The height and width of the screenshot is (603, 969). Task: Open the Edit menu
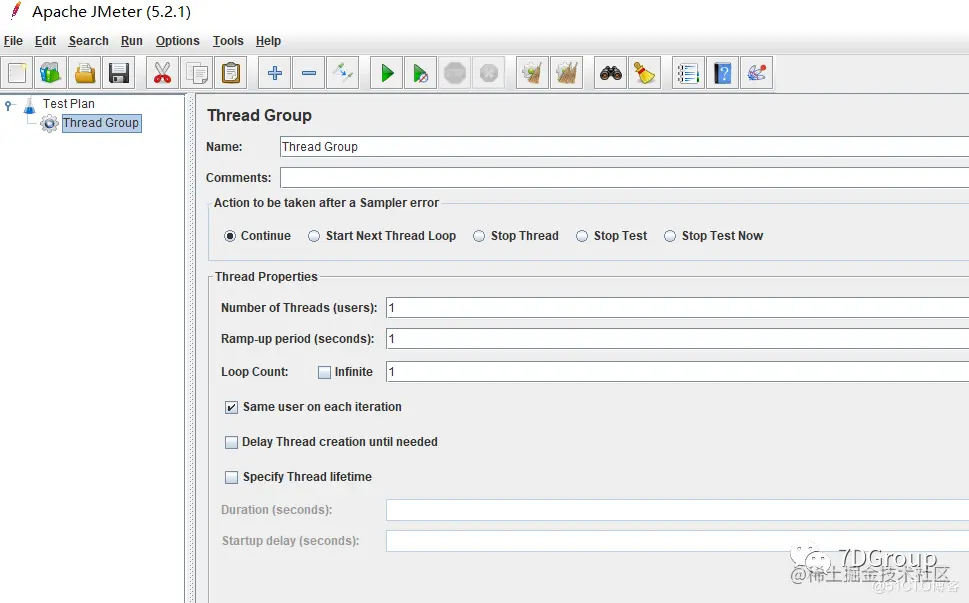coord(45,41)
